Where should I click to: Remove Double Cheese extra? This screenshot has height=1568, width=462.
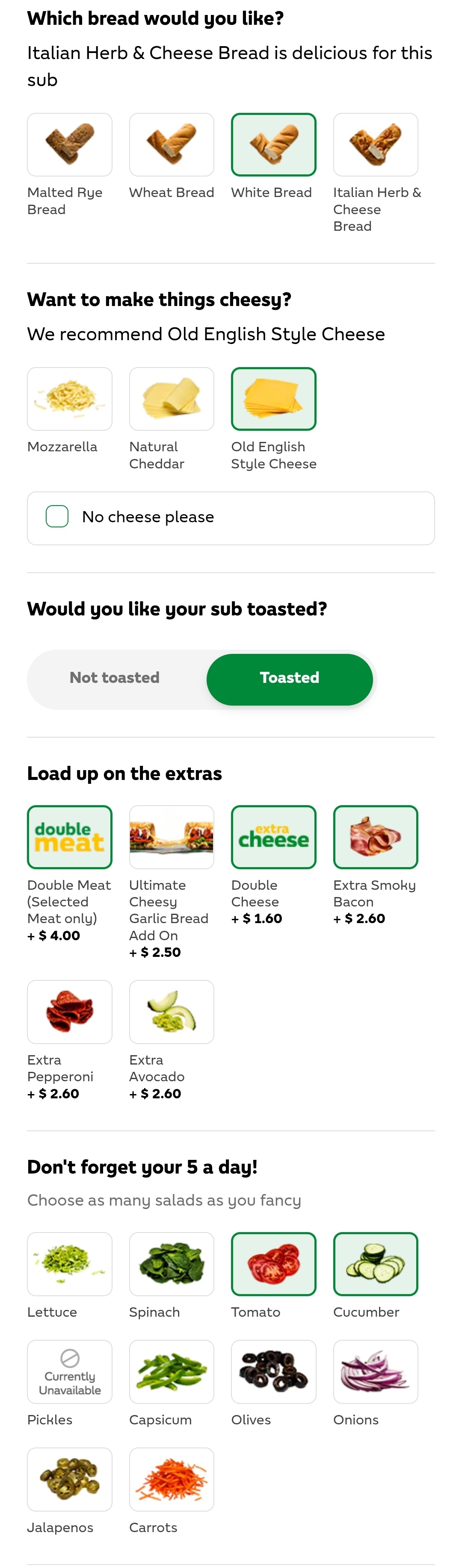pos(274,837)
